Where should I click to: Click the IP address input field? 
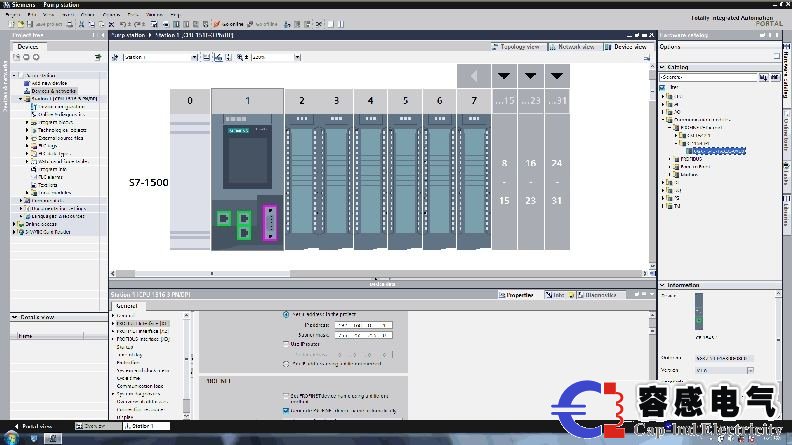point(363,325)
